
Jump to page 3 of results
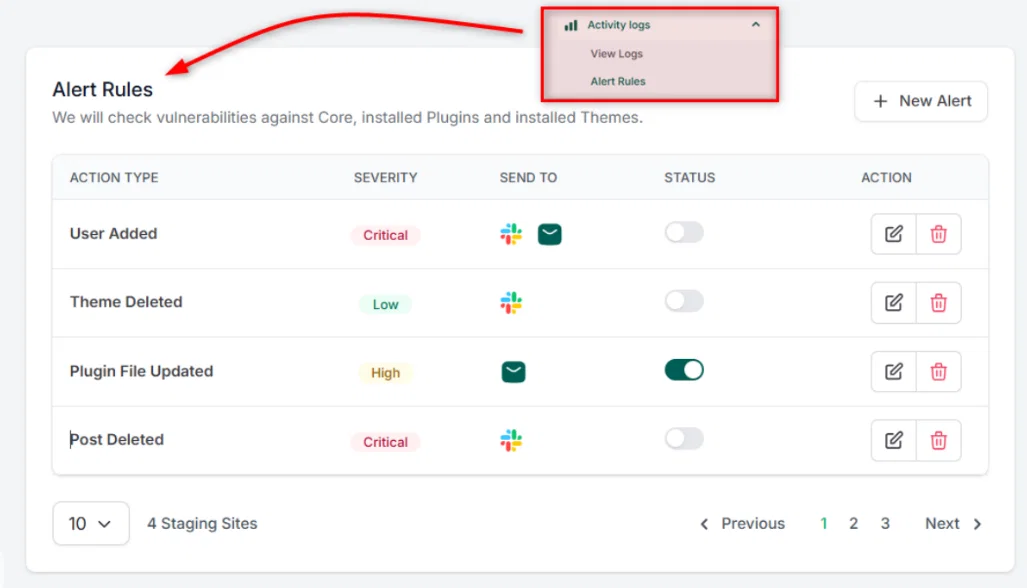pos(885,523)
